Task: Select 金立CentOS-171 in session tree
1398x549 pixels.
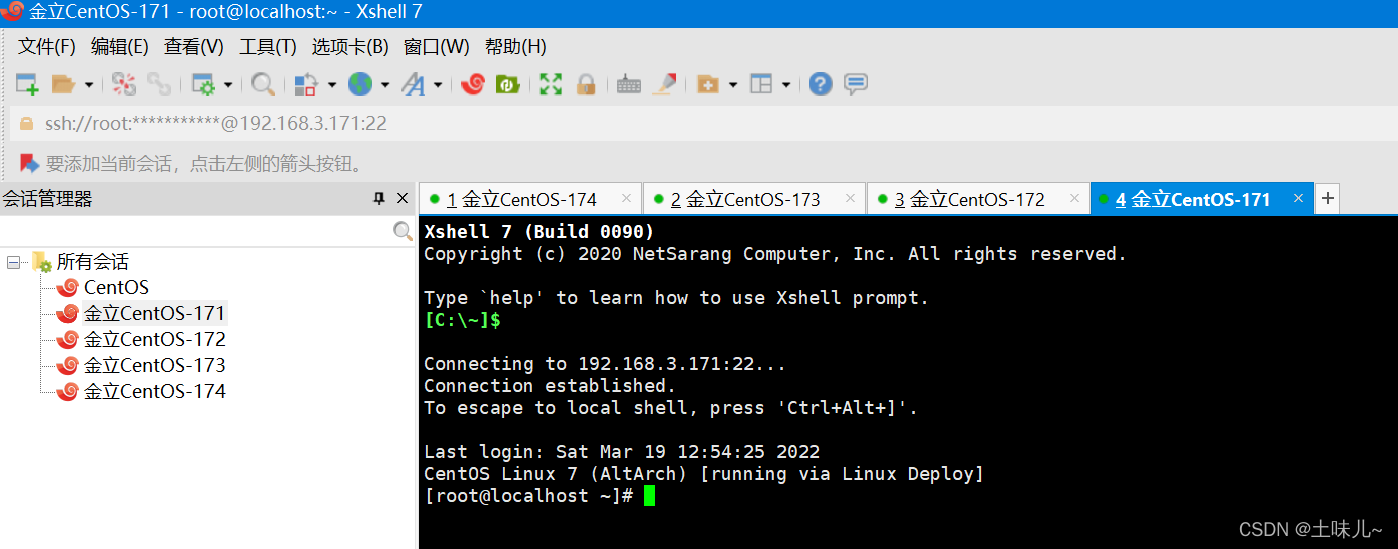Action: coord(142,313)
